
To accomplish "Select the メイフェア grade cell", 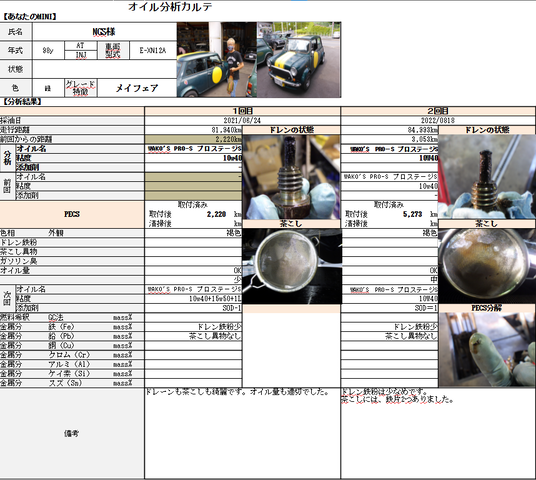I will click(x=137, y=88).
